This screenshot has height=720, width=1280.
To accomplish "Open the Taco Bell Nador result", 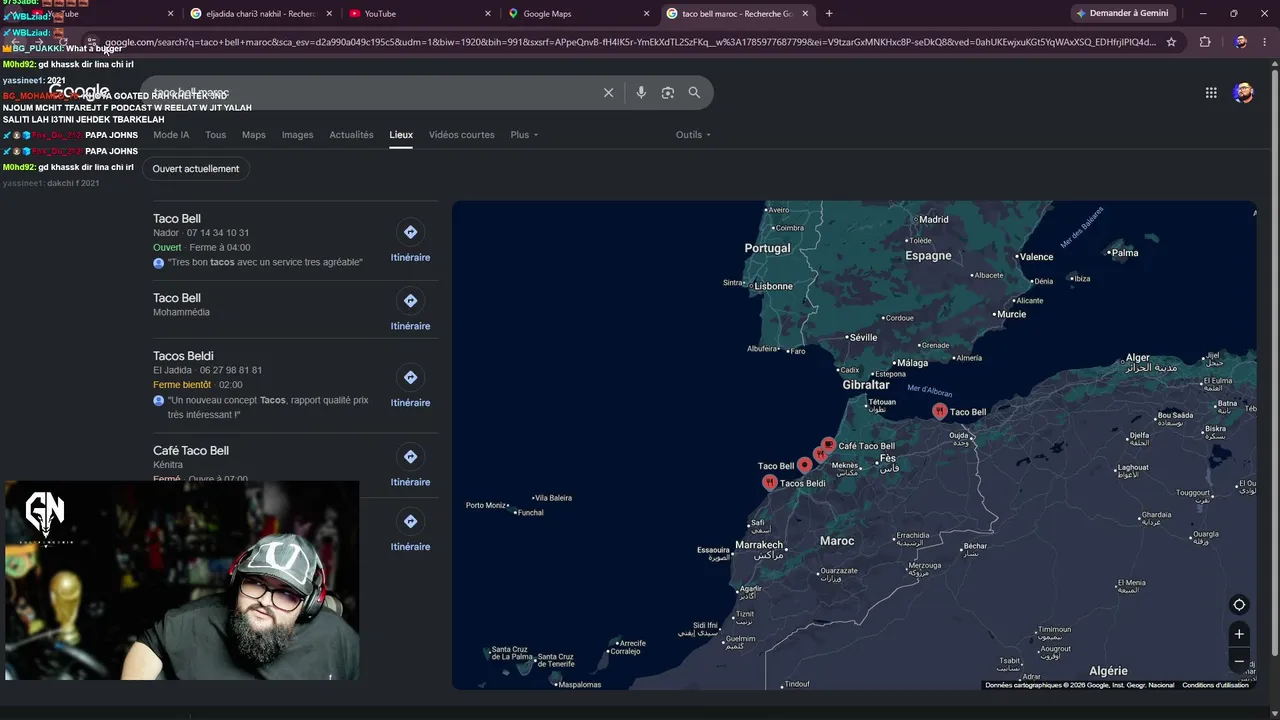I will click(x=177, y=219).
